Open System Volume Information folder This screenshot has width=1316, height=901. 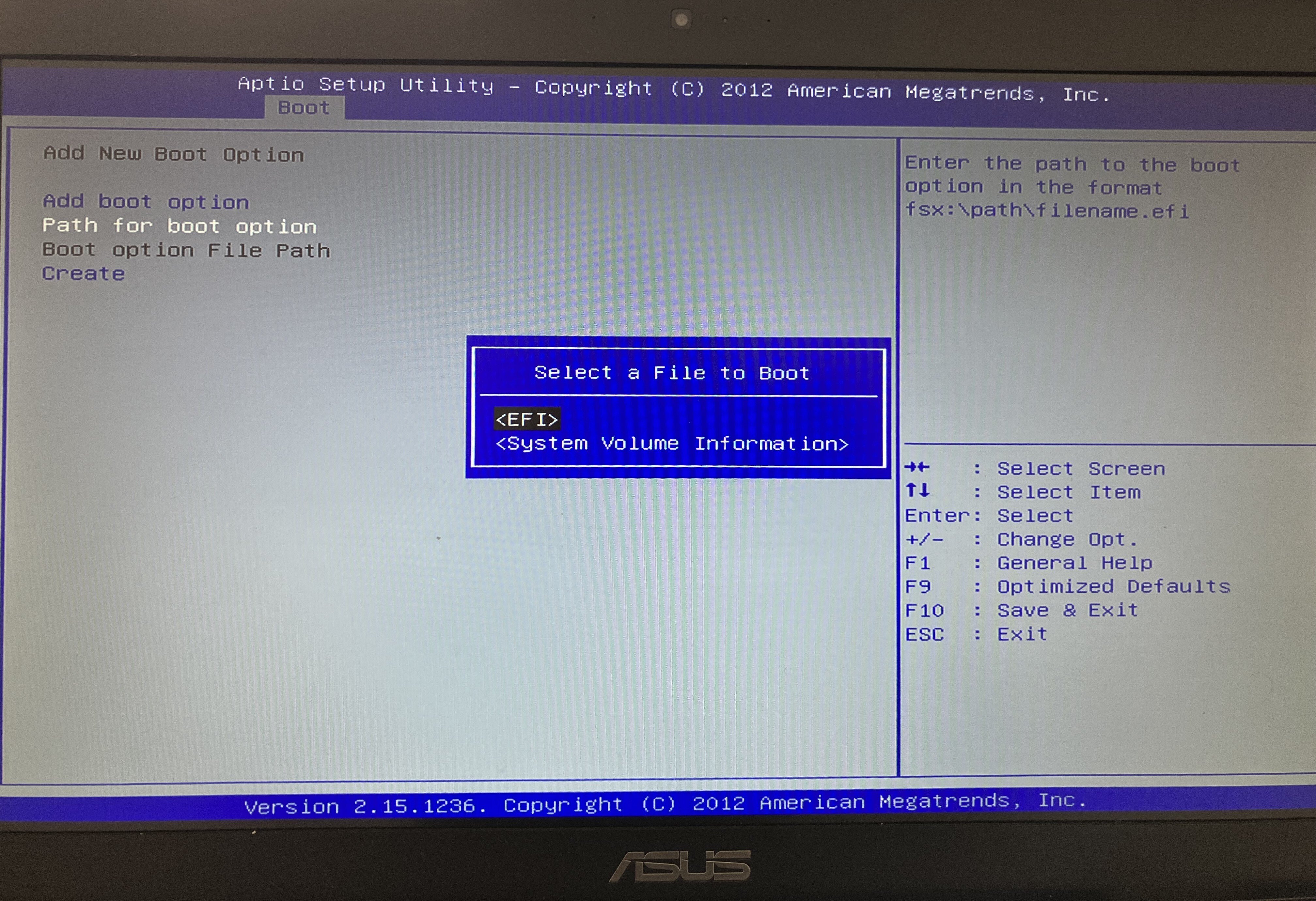tap(672, 443)
